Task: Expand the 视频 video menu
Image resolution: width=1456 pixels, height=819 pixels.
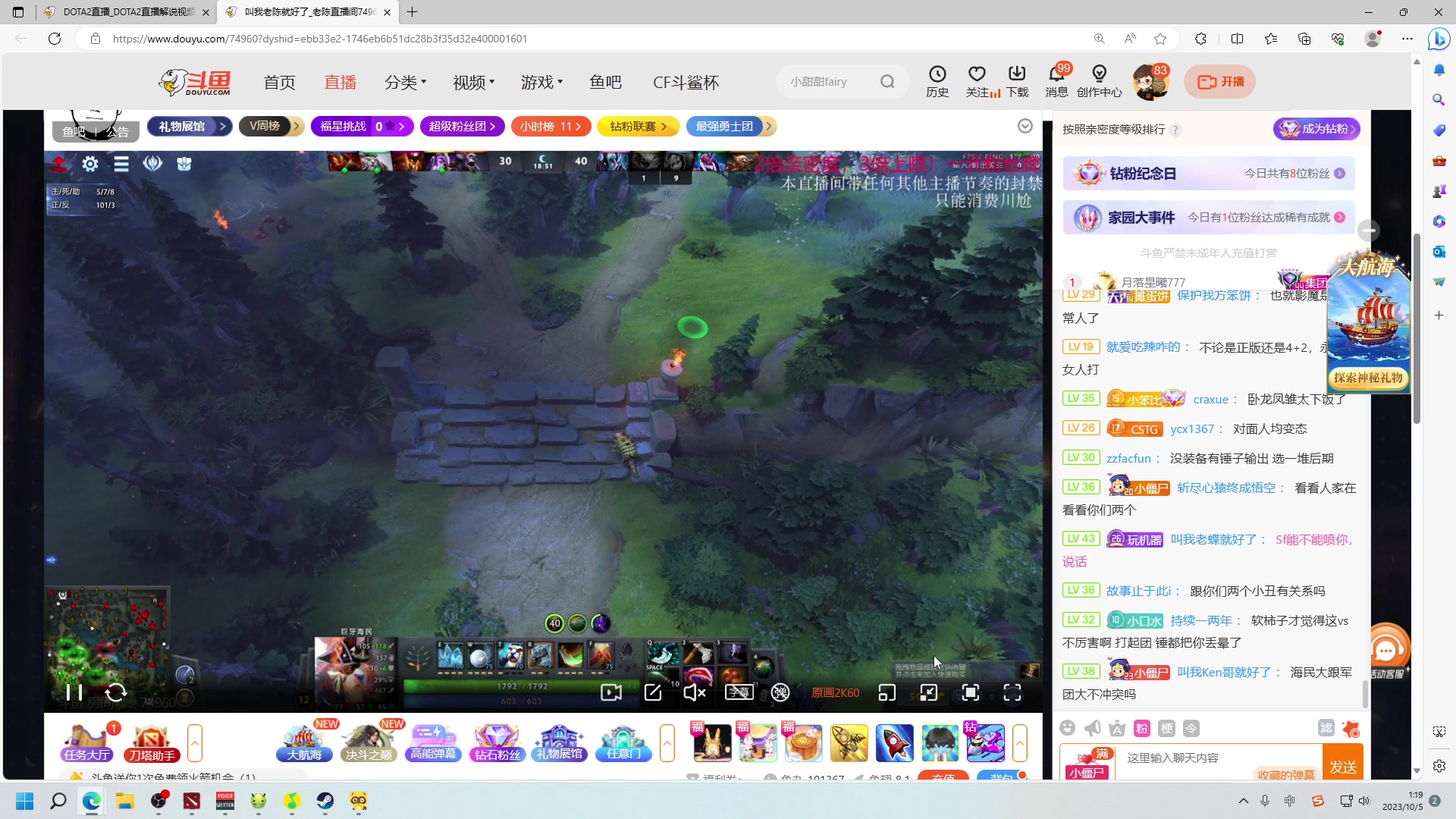Action: click(473, 82)
